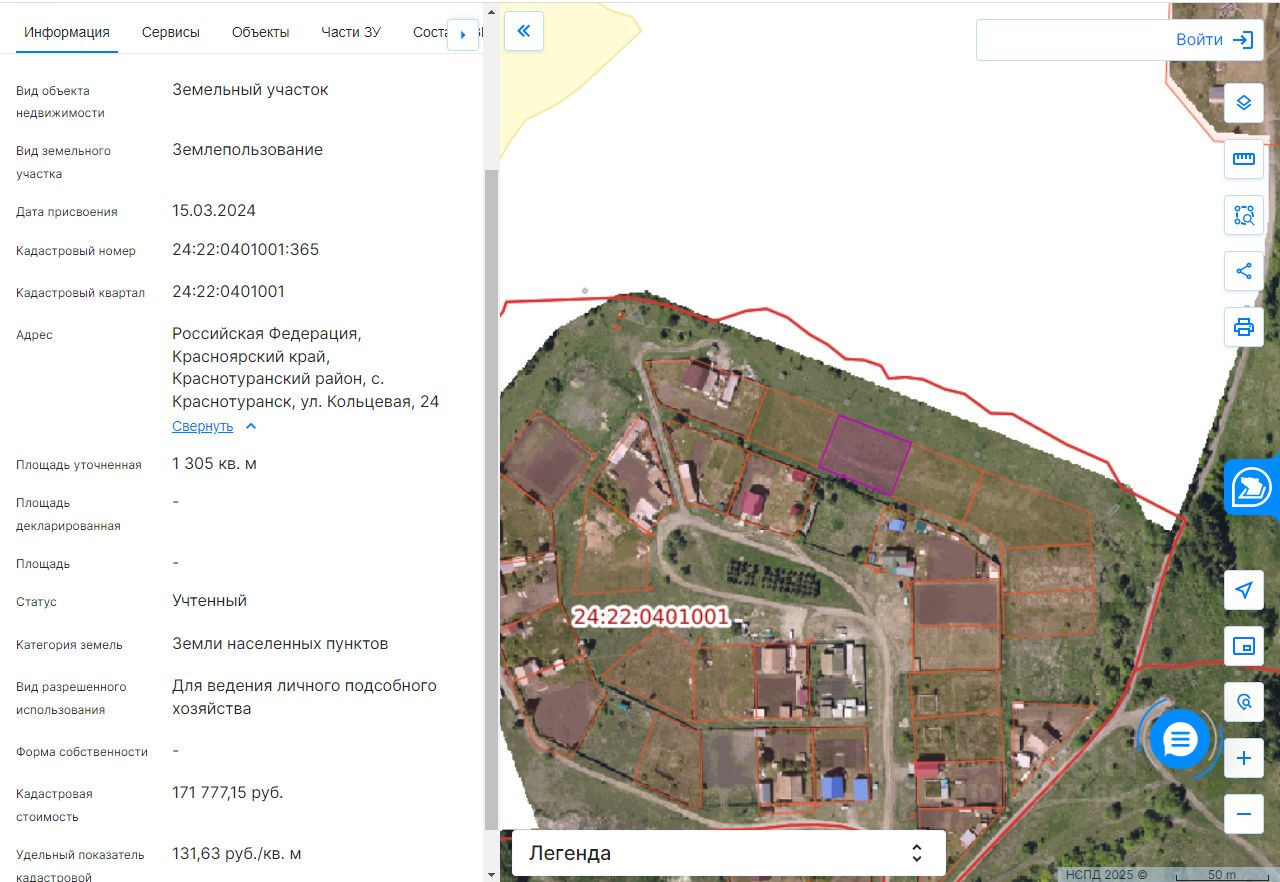Click the value 131,63 руб./кв. м
Image resolution: width=1280 pixels, height=882 pixels.
(237, 854)
